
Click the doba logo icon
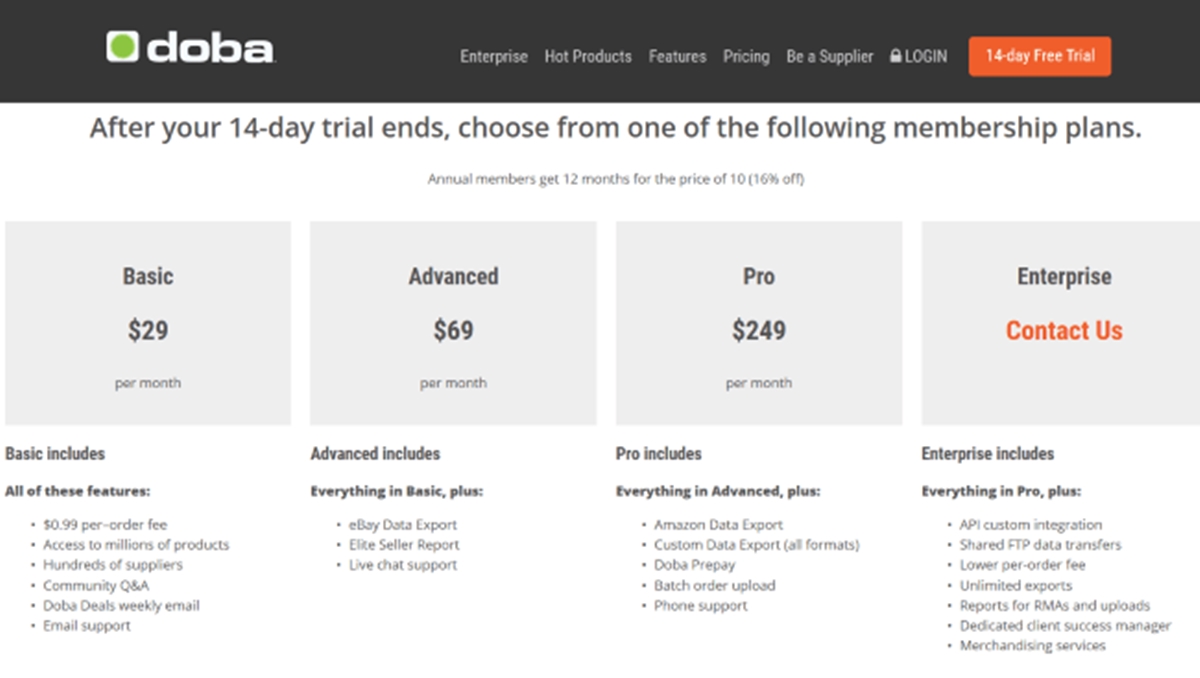tap(122, 47)
